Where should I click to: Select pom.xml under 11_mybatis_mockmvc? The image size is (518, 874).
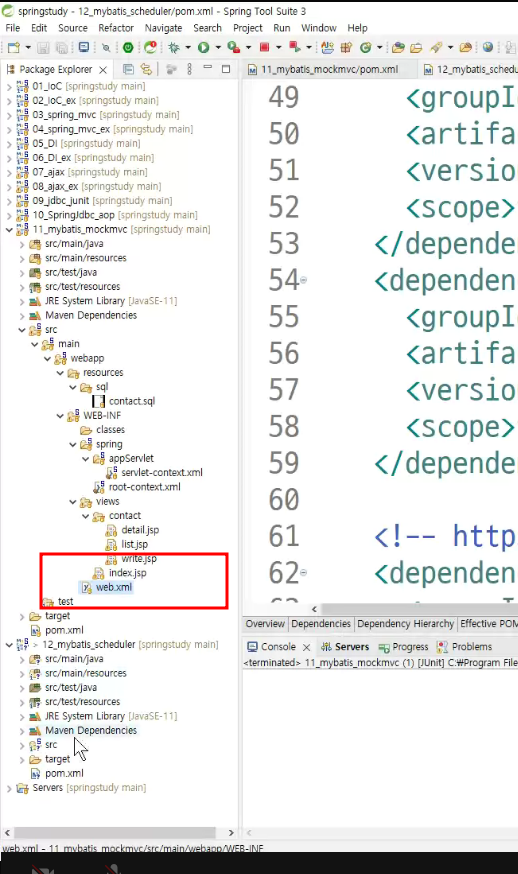64,630
